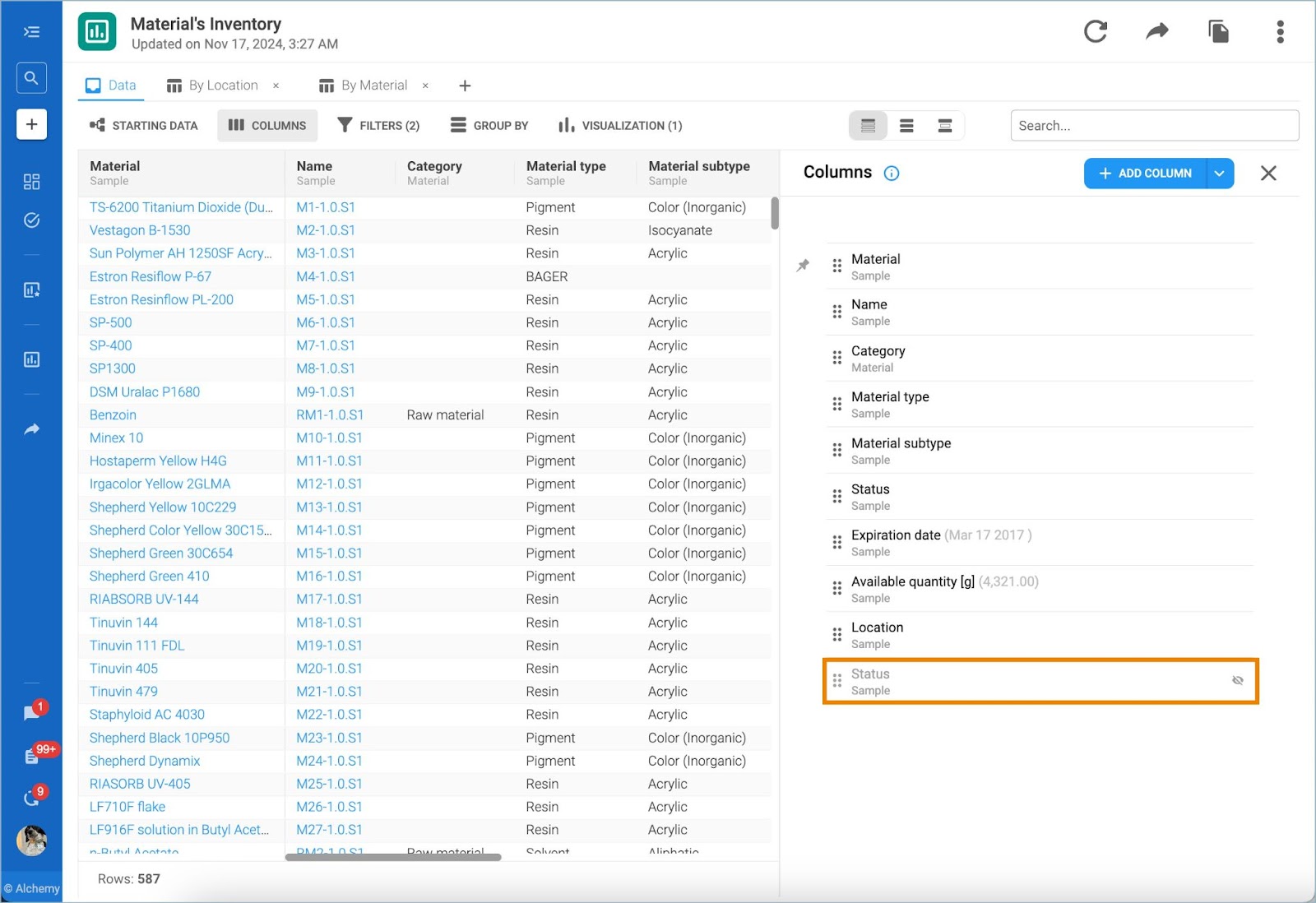Close the By Material tab
This screenshot has width=1316, height=903.
click(425, 86)
